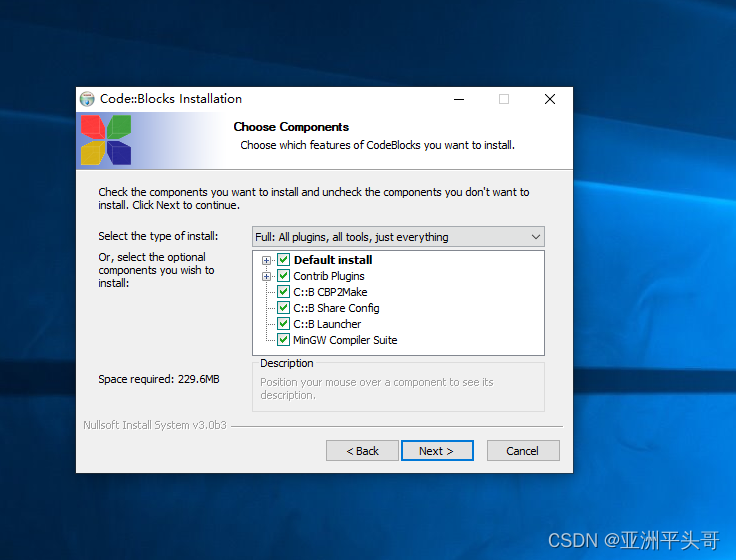
Task: Click the Choose Components heading
Action: click(x=291, y=127)
